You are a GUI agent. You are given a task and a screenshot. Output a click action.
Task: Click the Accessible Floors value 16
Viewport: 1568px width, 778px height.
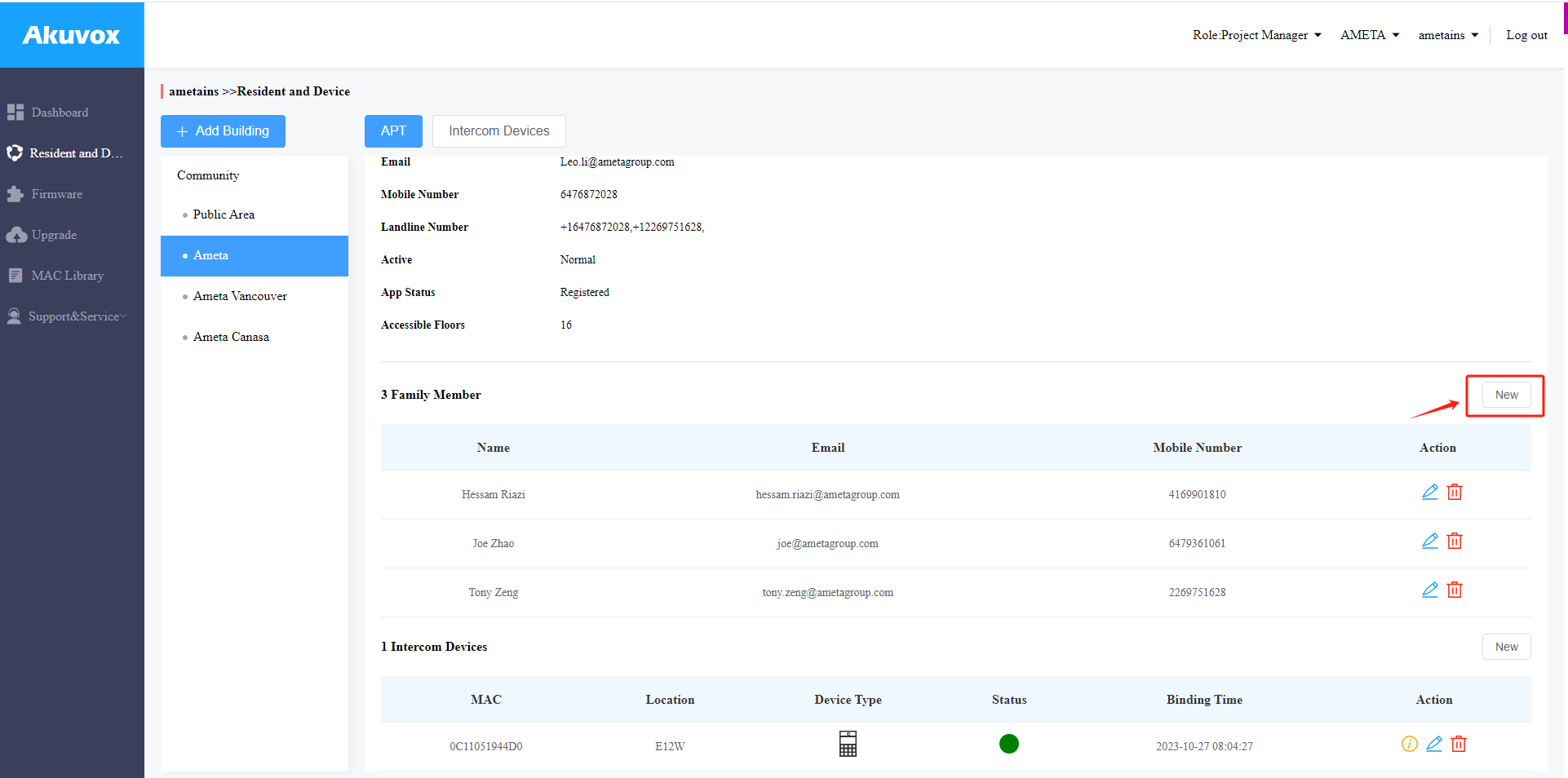(566, 325)
